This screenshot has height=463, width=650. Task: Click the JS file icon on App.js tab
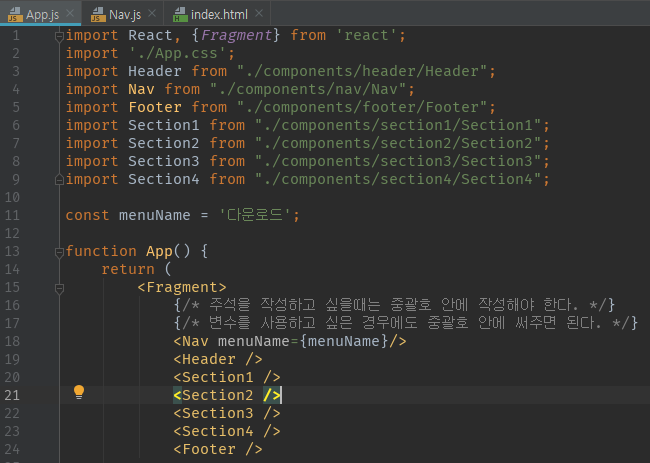pyautogui.click(x=15, y=15)
